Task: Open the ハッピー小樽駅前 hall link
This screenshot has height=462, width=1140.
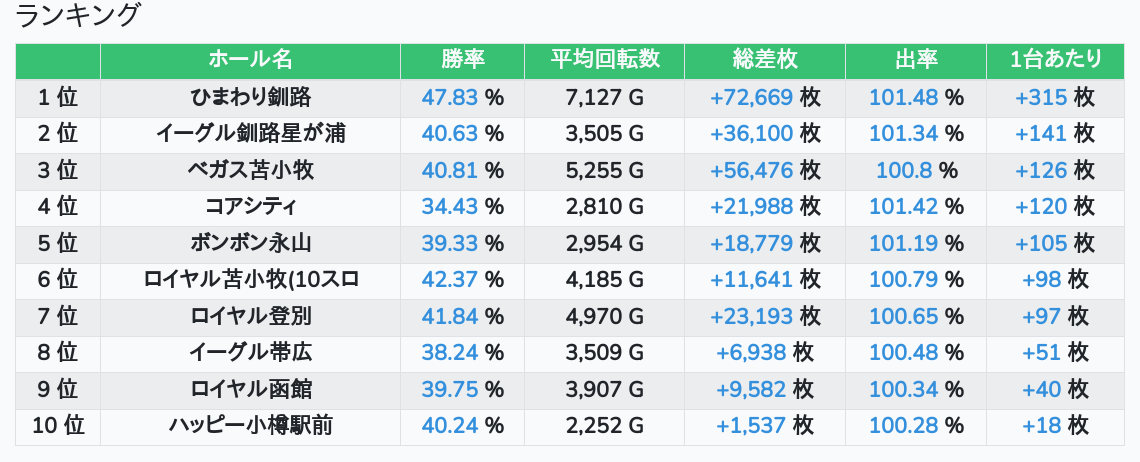Action: pyautogui.click(x=250, y=426)
